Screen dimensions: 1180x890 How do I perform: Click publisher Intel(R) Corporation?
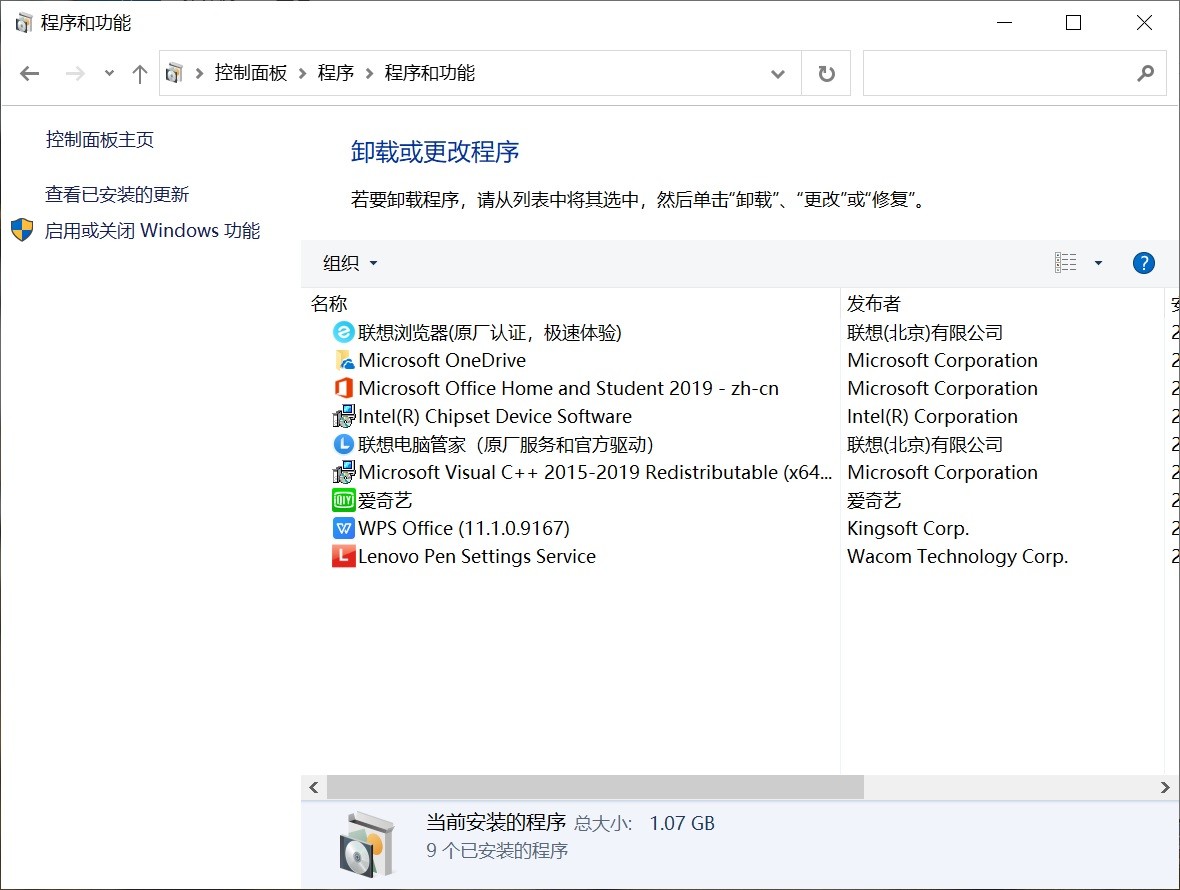pos(932,416)
